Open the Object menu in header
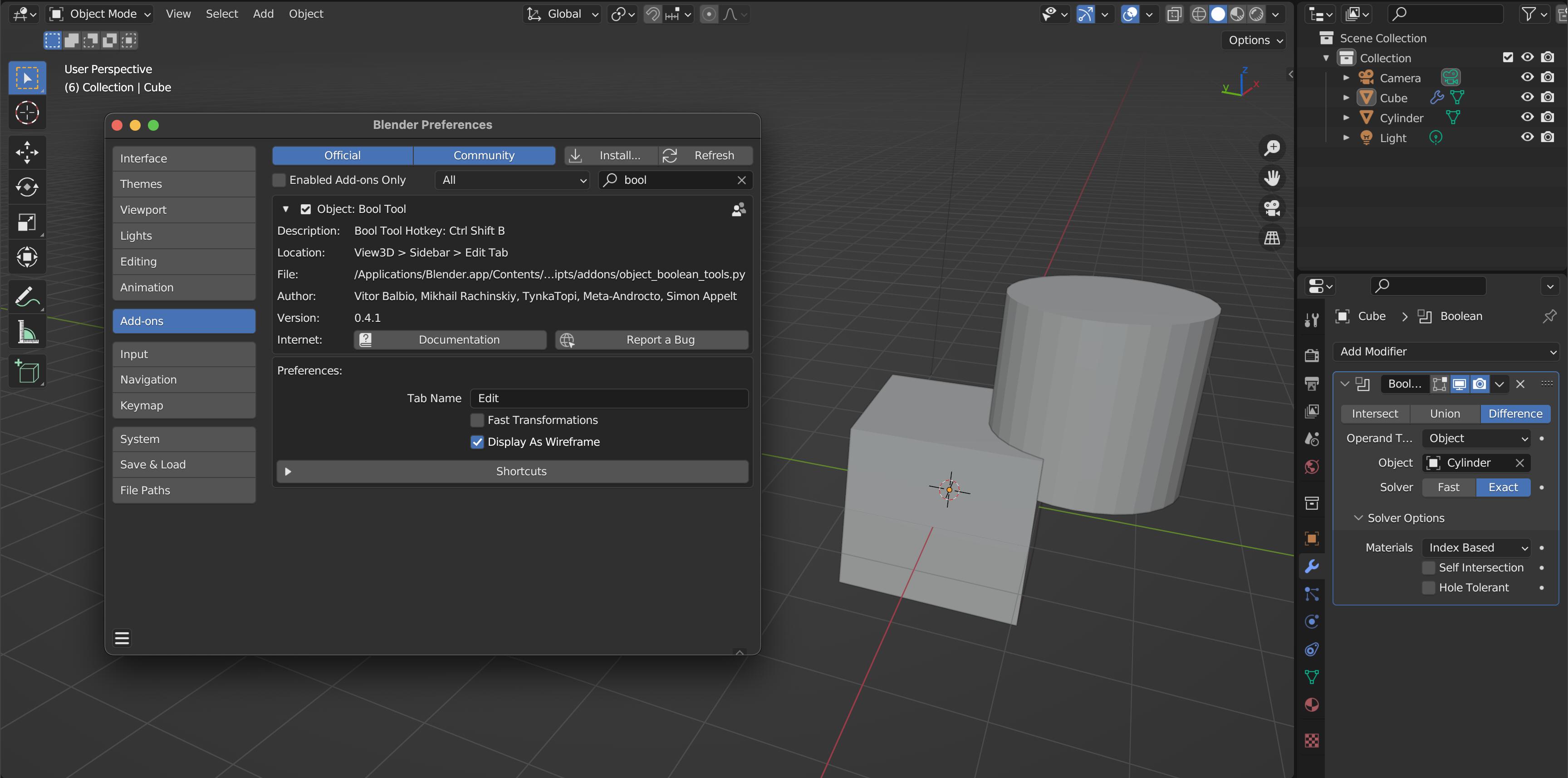This screenshot has width=1568, height=778. [x=305, y=14]
